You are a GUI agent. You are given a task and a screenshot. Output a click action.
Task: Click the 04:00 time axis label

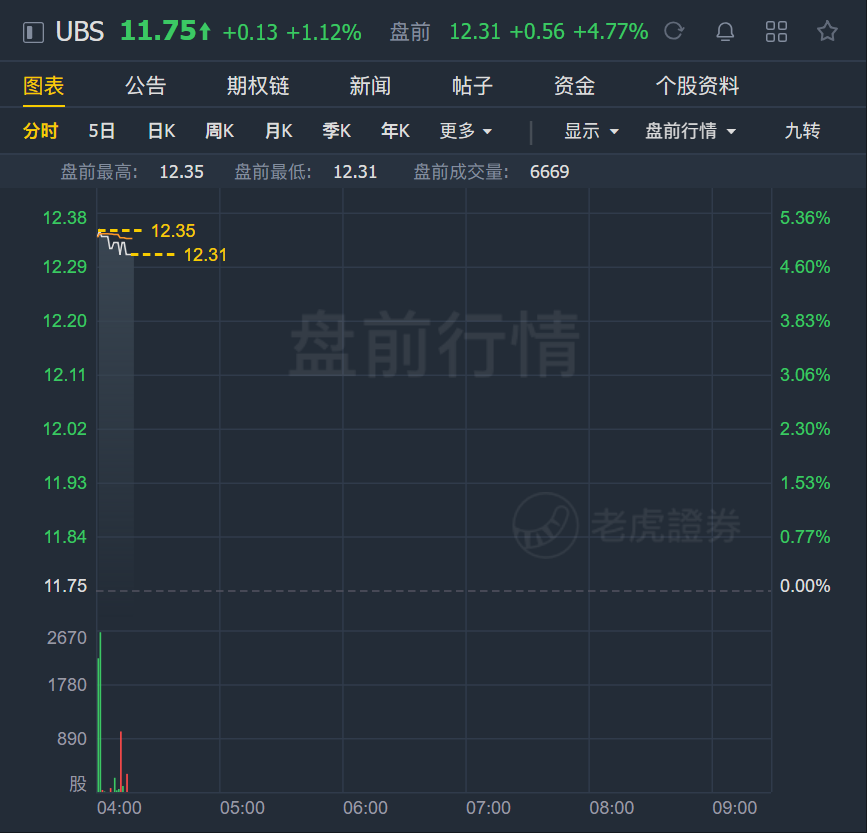click(x=119, y=808)
